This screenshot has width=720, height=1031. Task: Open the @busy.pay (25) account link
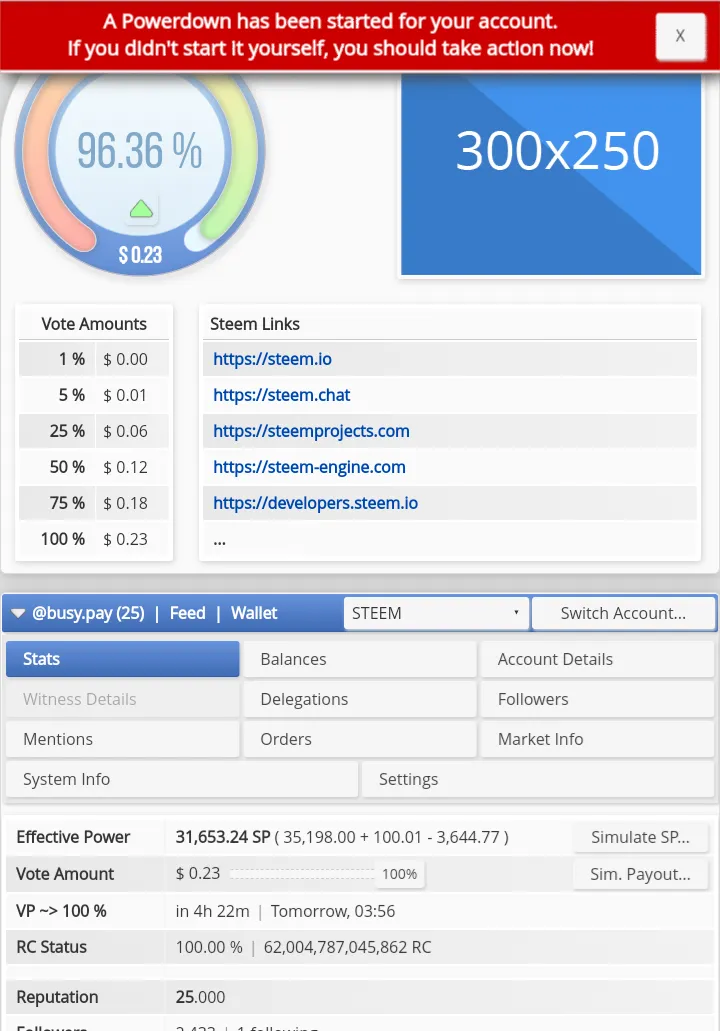pyautogui.click(x=88, y=613)
